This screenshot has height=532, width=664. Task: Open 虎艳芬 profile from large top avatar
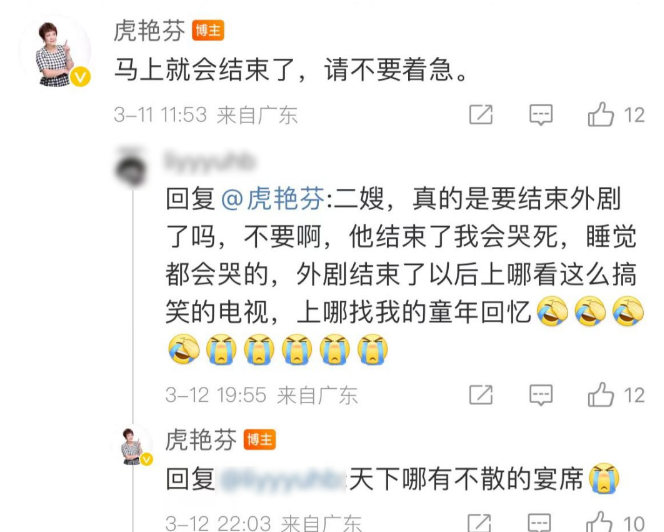click(x=55, y=52)
